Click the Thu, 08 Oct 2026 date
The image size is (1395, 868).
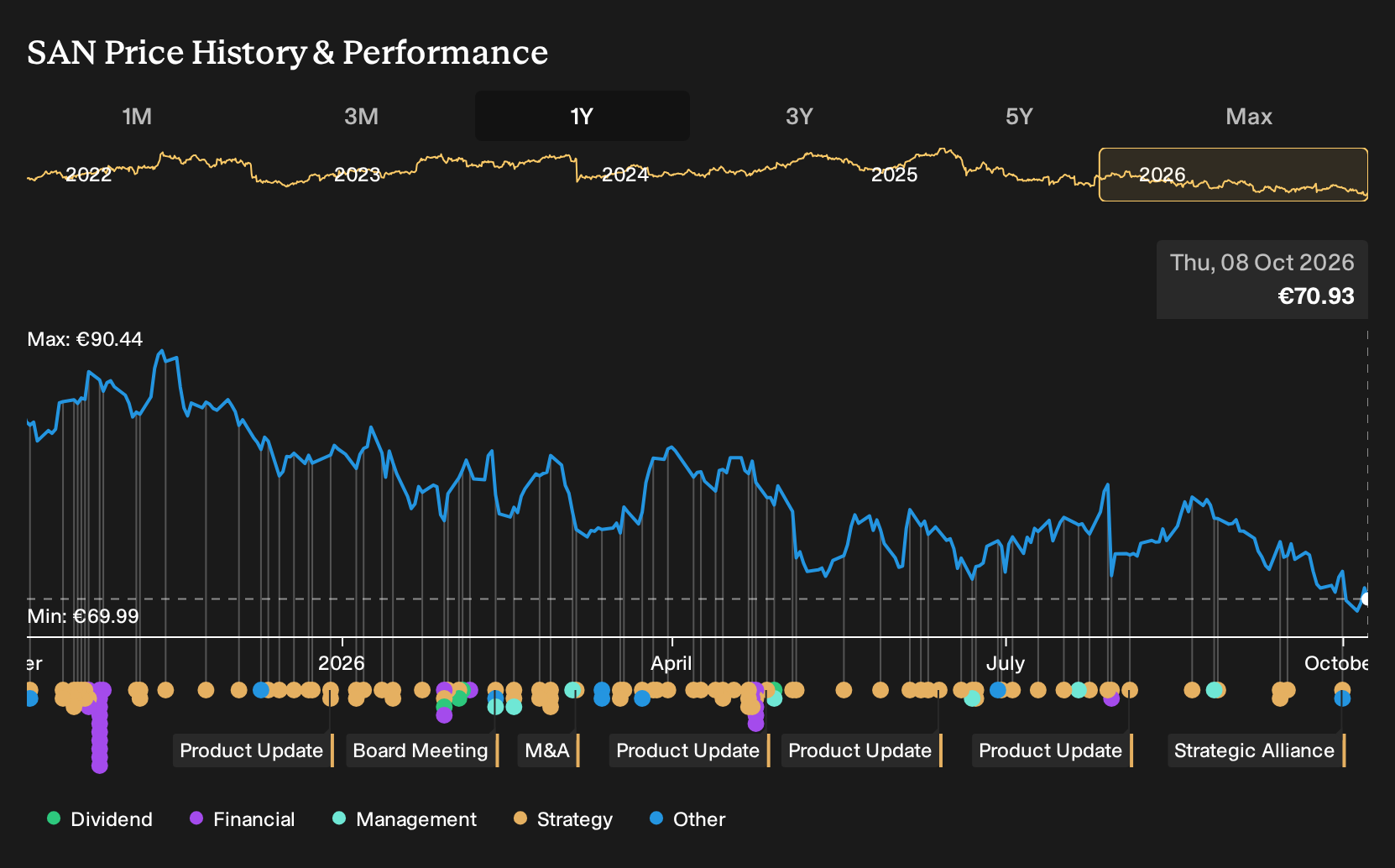click(x=1262, y=263)
